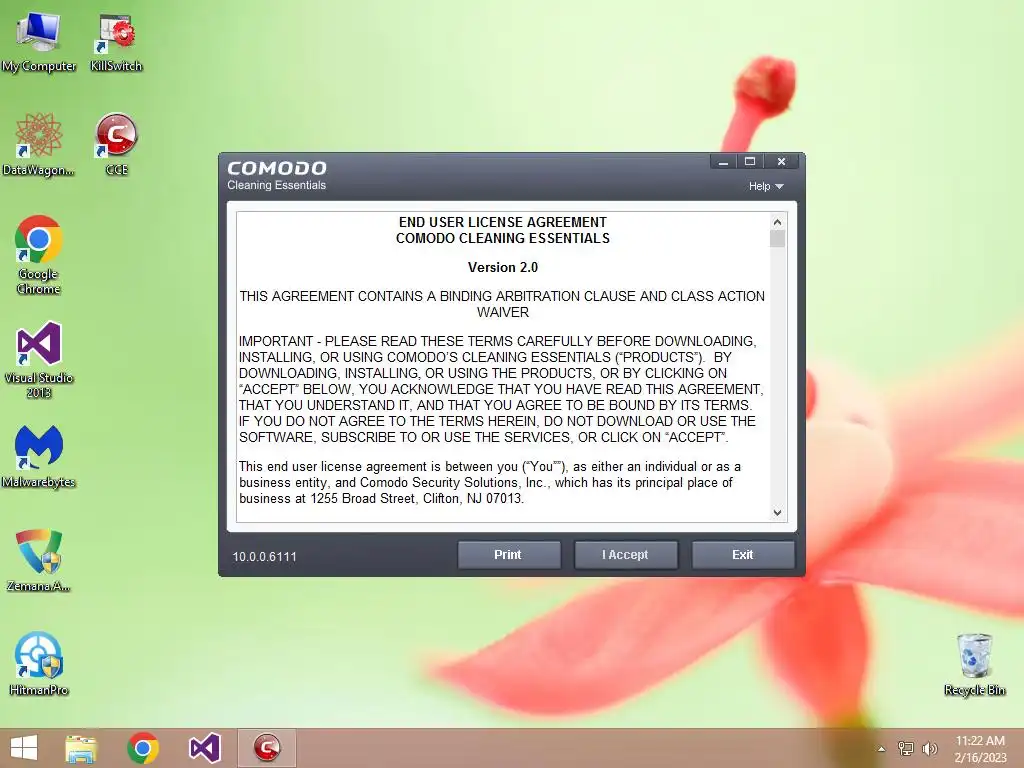Select the Malwarebytes desktop shortcut
Viewport: 1024px width, 768px height.
click(x=39, y=456)
